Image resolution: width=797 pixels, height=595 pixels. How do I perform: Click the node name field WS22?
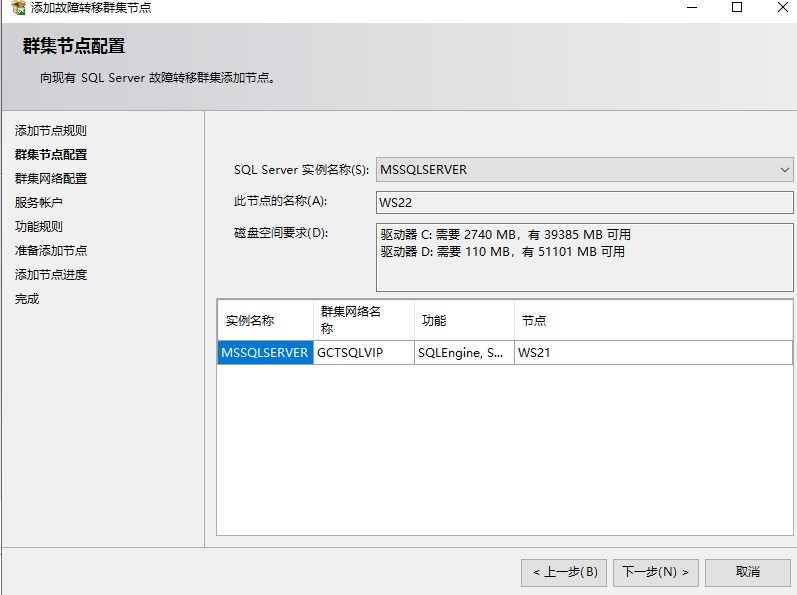[x=584, y=202]
